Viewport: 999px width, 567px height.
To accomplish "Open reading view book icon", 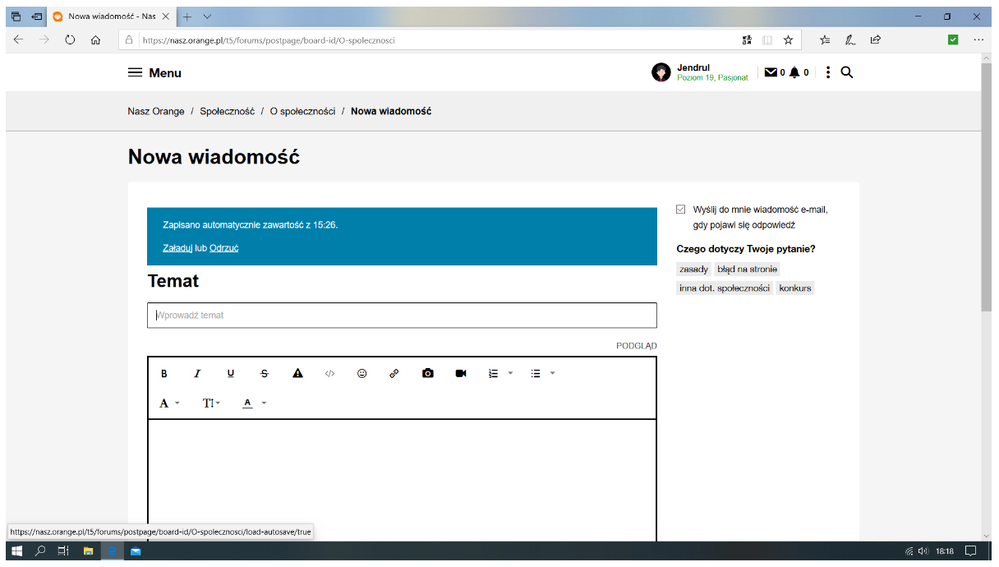I will coord(767,39).
